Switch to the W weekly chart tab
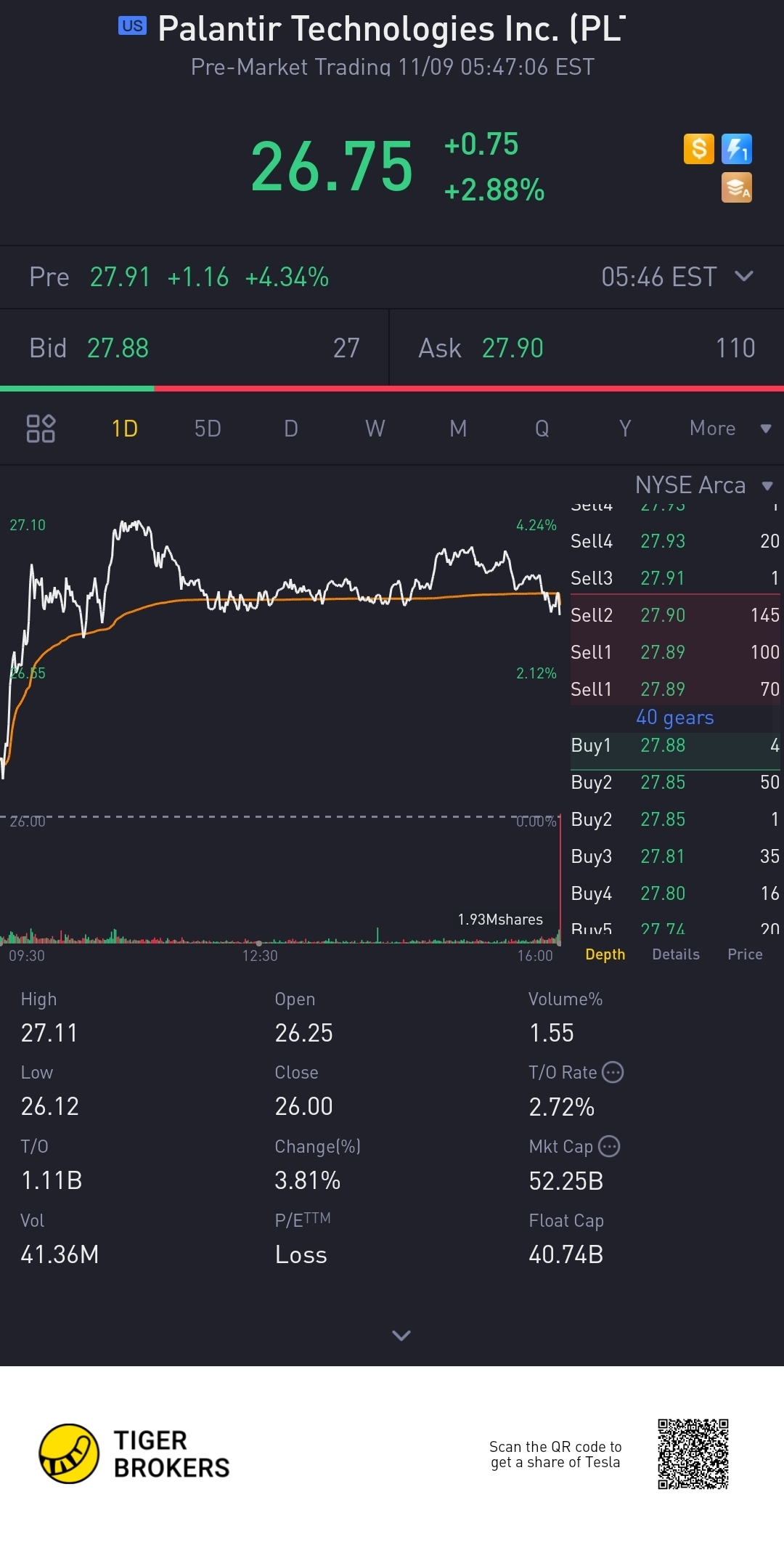784x1542 pixels. tap(375, 429)
